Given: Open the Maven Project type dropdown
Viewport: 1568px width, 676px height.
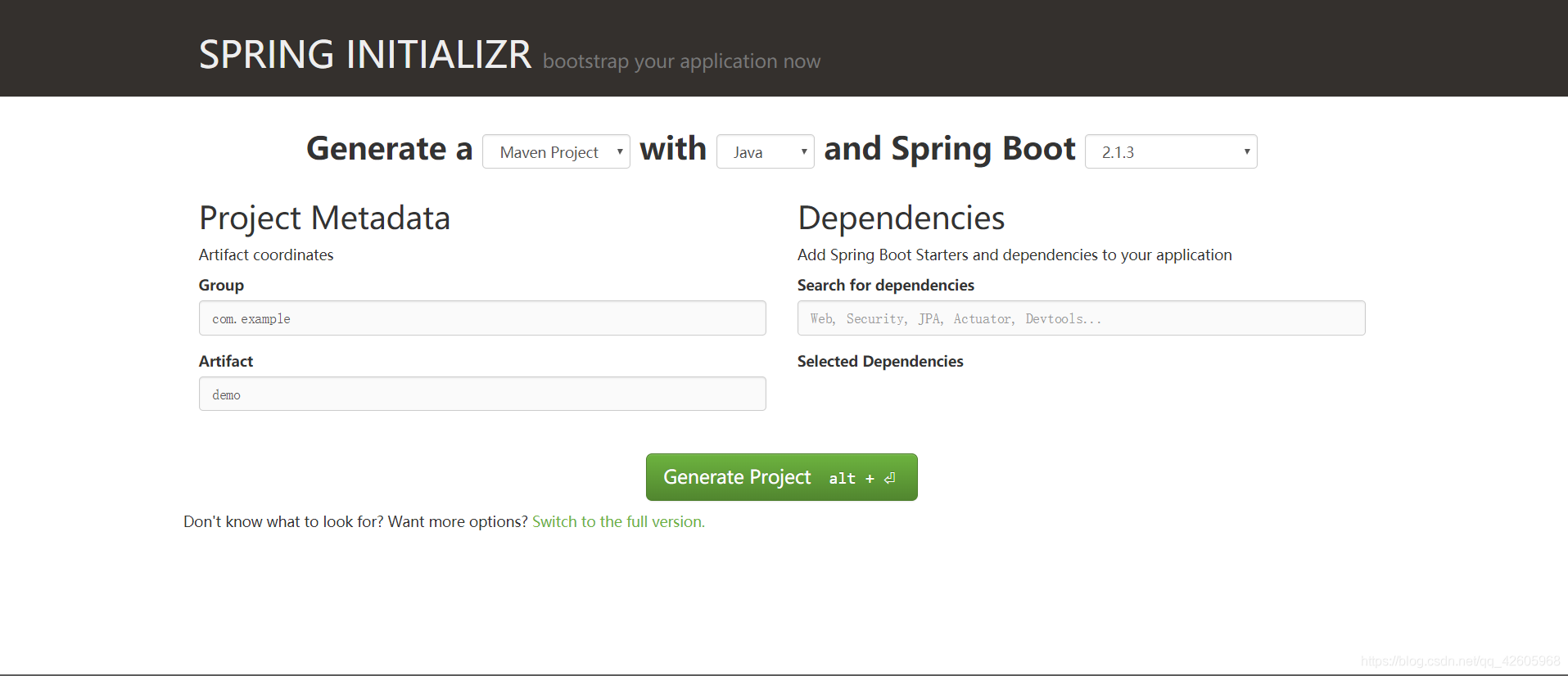Looking at the screenshot, I should coord(556,151).
